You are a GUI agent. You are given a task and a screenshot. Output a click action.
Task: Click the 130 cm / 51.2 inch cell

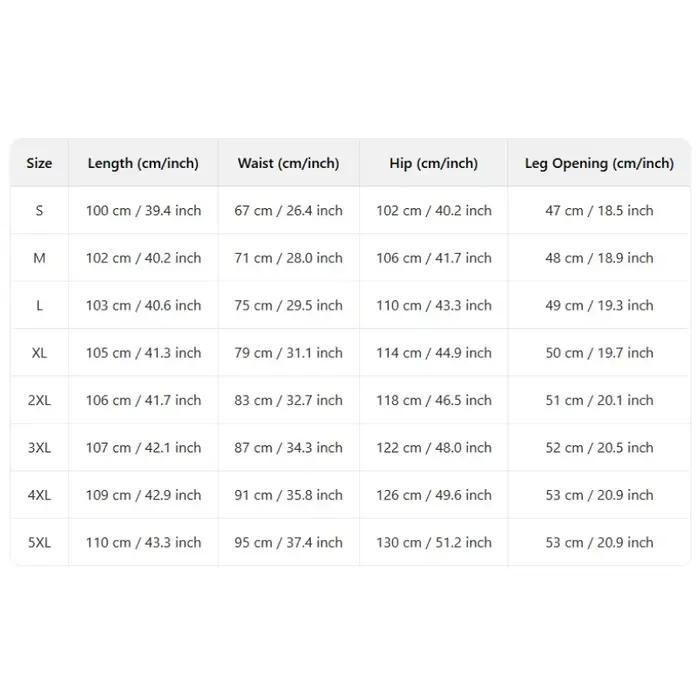pos(433,542)
